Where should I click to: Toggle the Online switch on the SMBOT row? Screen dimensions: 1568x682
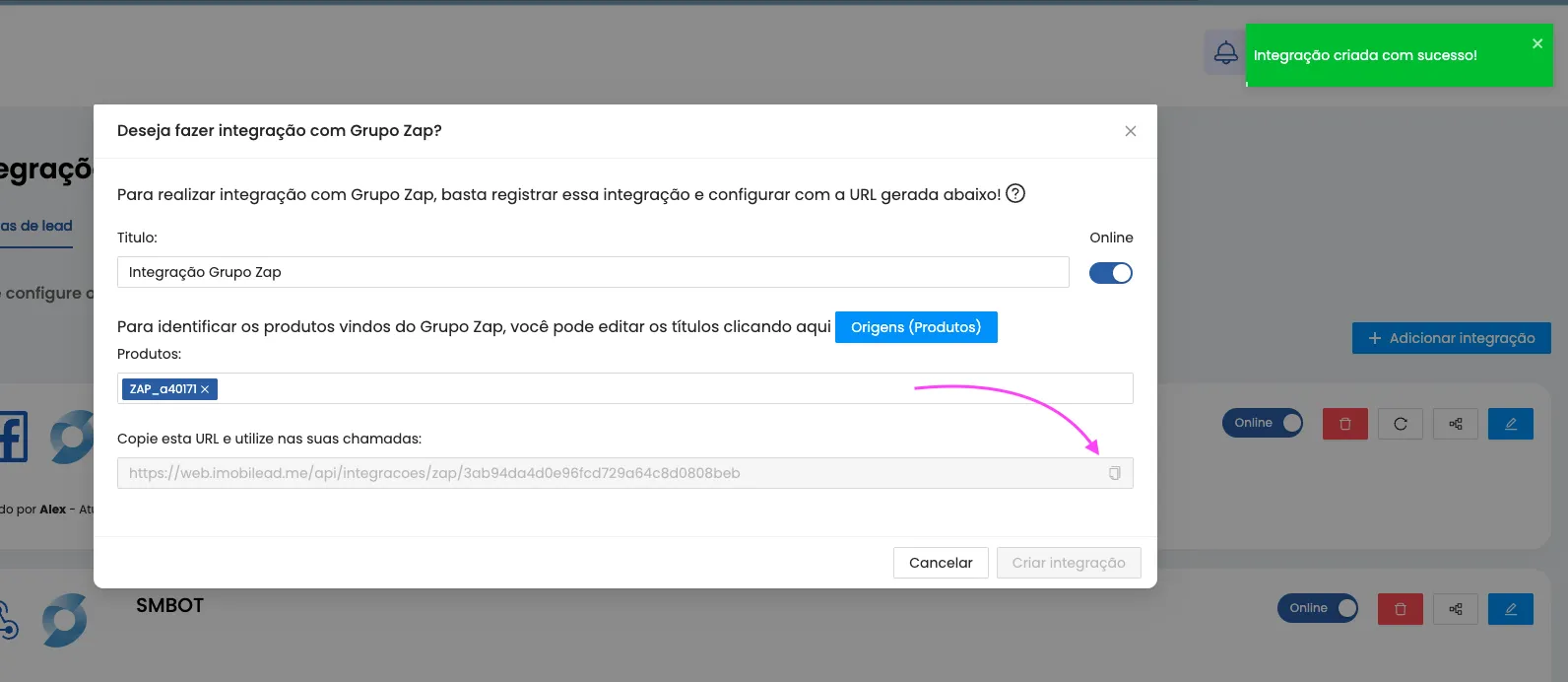click(1318, 608)
